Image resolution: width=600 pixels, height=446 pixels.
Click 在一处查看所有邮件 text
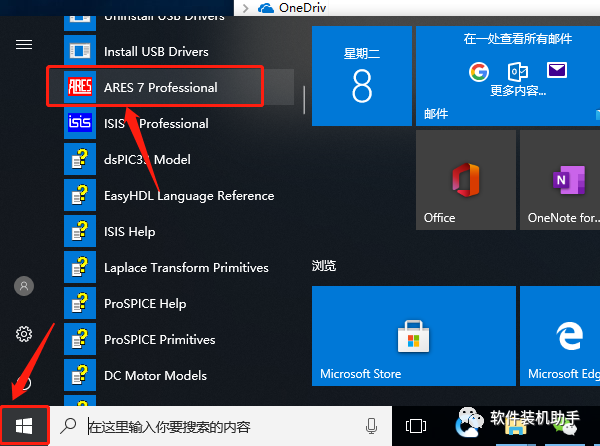pos(518,39)
